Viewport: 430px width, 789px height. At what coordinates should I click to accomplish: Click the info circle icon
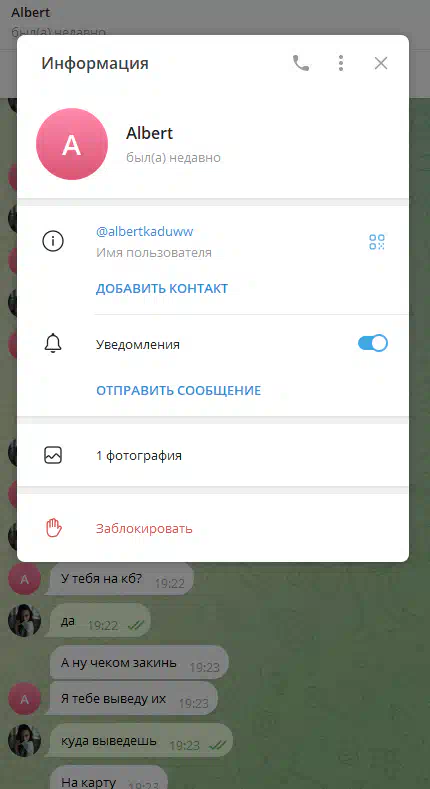pyautogui.click(x=53, y=242)
